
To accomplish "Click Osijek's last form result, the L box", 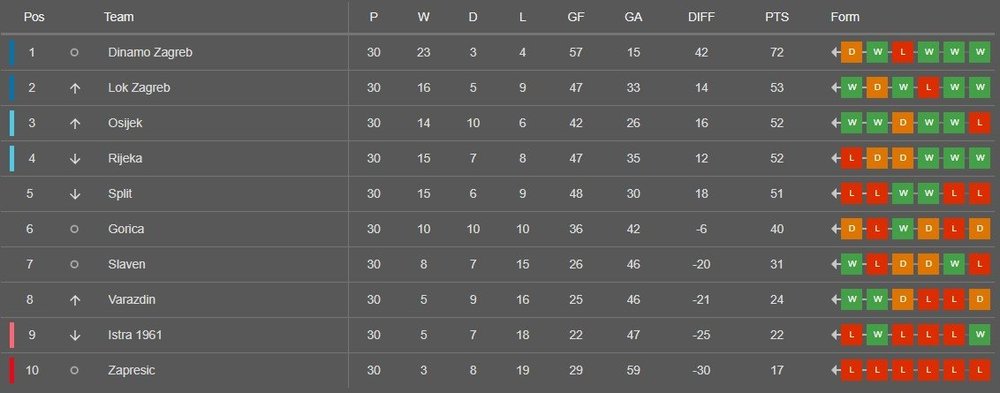I will point(979,123).
